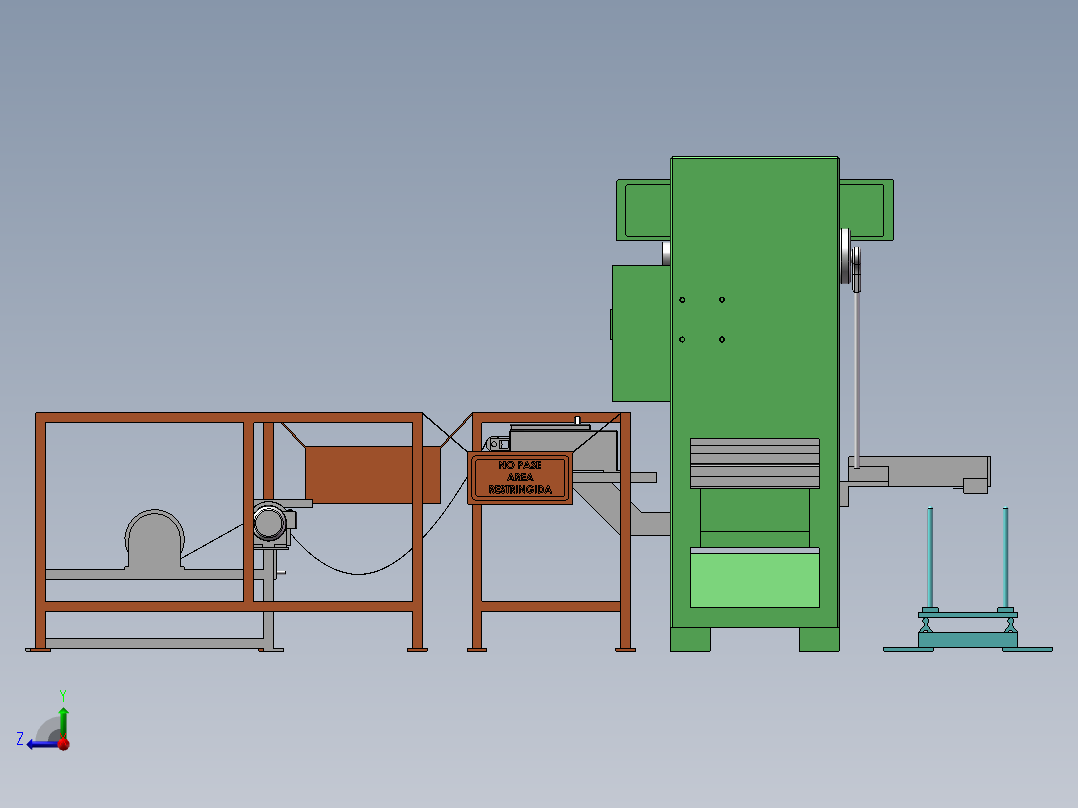Select the flywheel pulley on press right side
Viewport: 1078px width, 808px height.
(x=846, y=256)
